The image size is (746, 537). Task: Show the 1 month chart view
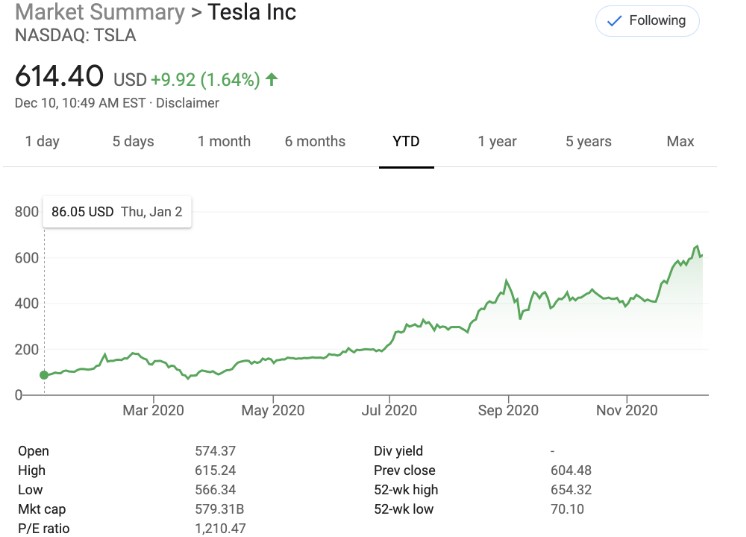coord(224,141)
